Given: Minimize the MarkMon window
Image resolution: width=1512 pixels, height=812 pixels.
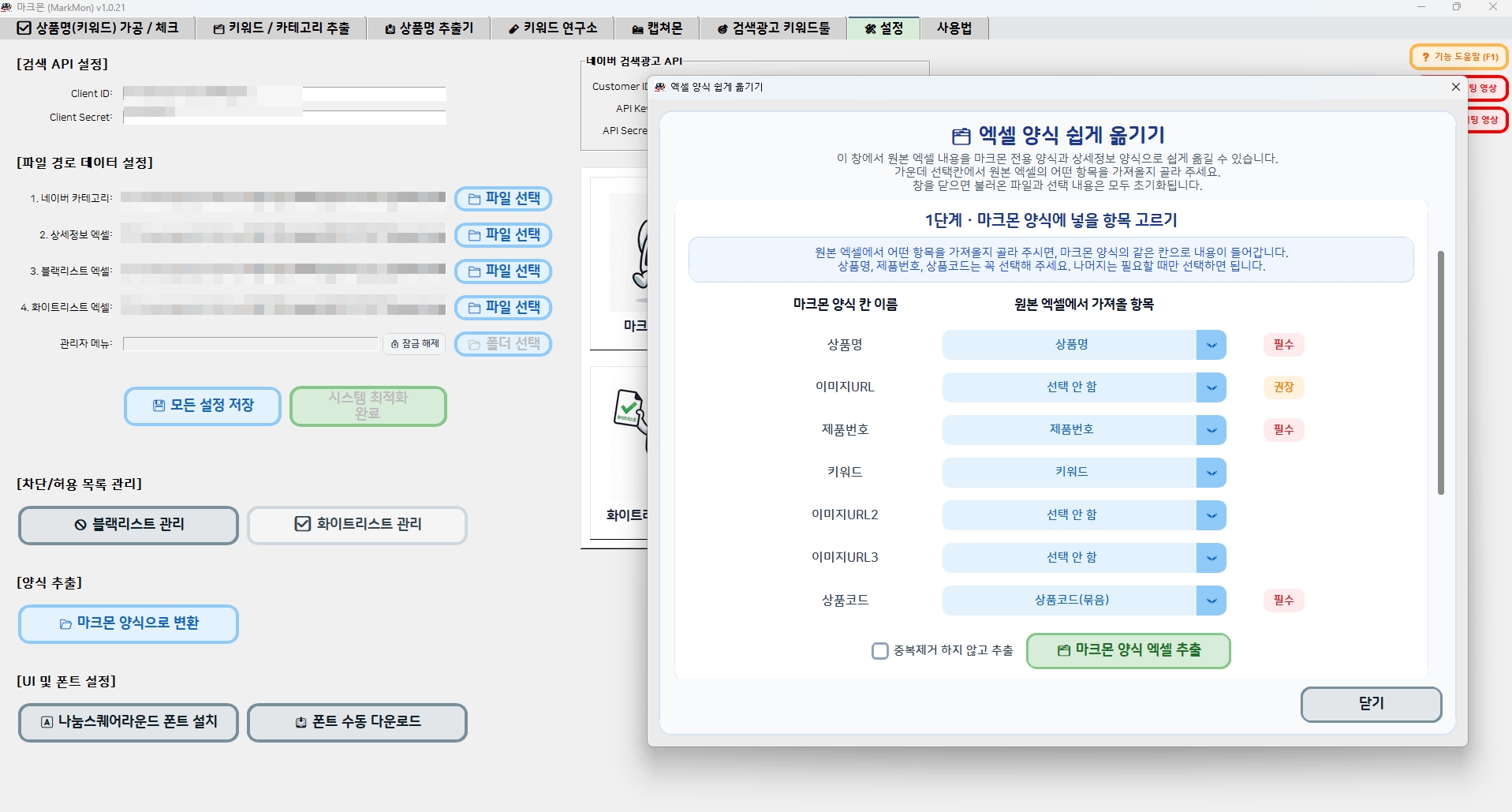Looking at the screenshot, I should pos(1421,7).
